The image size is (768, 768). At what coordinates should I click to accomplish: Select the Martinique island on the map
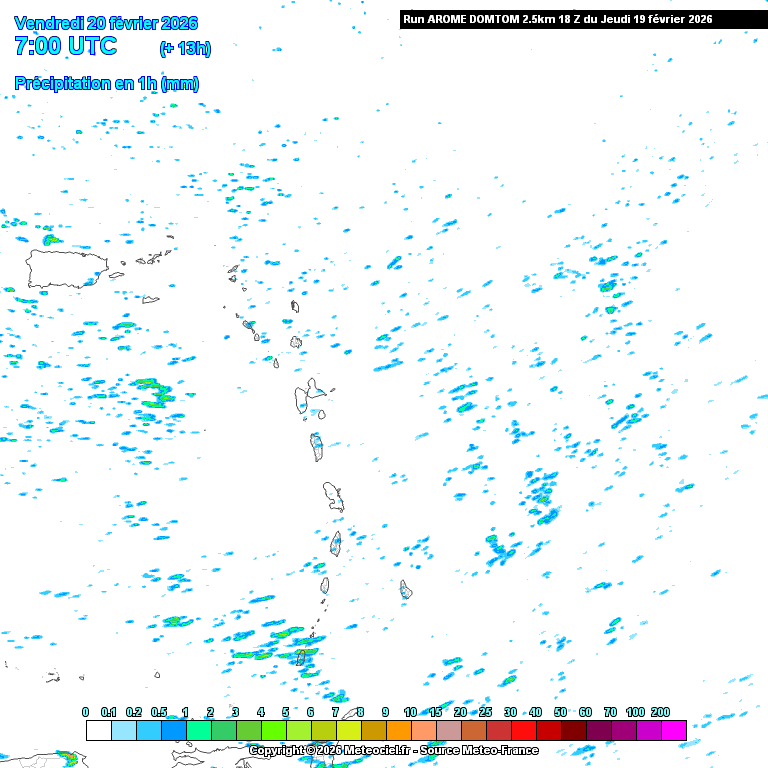pyautogui.click(x=333, y=496)
